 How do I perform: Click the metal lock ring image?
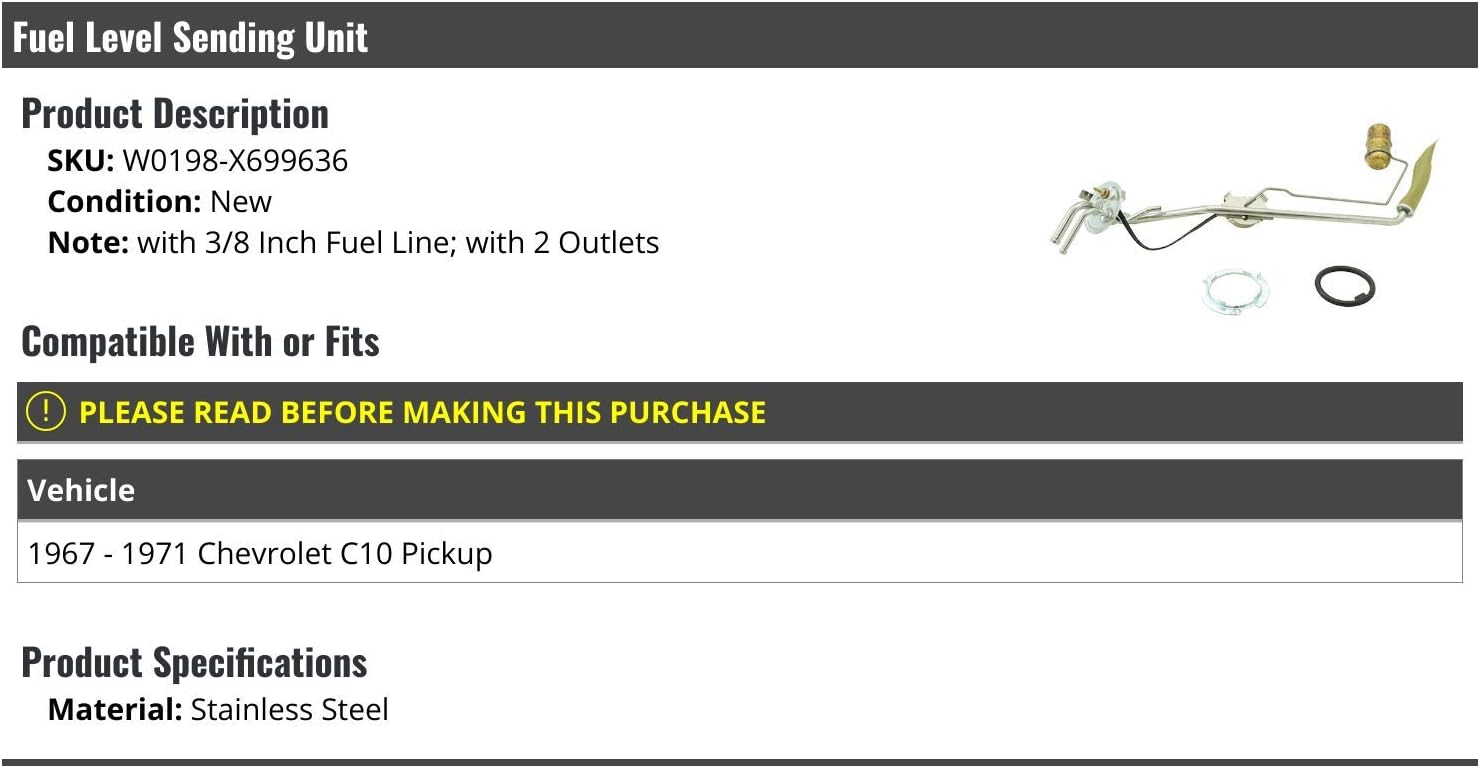click(x=1236, y=292)
